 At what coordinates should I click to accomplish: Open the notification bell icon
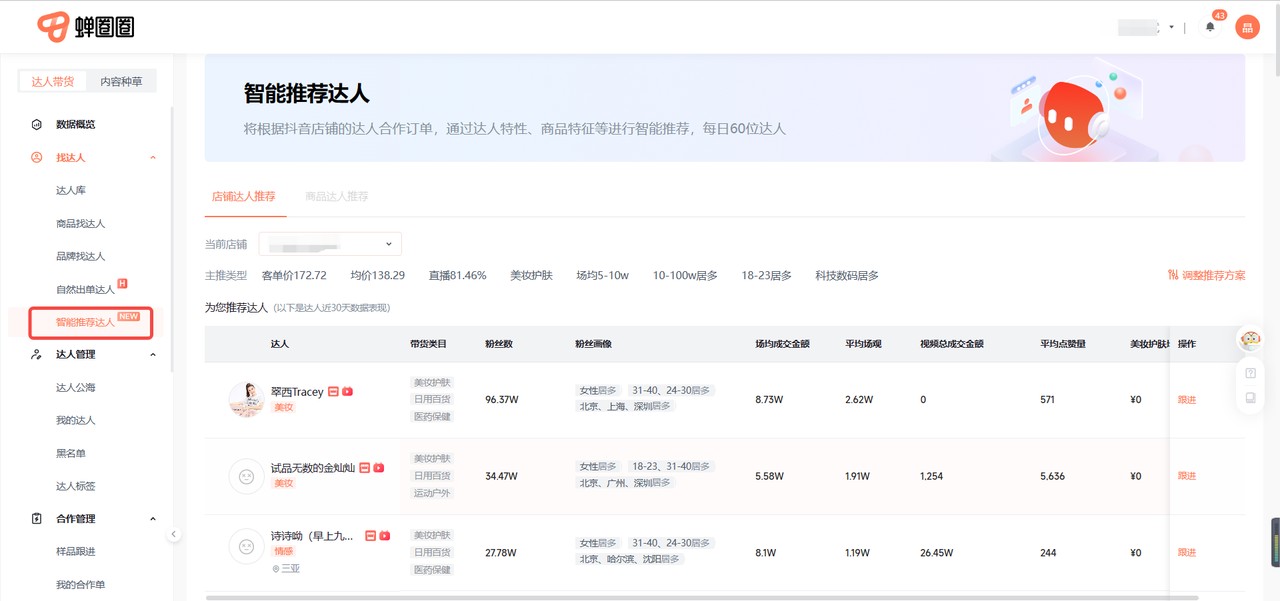1210,27
